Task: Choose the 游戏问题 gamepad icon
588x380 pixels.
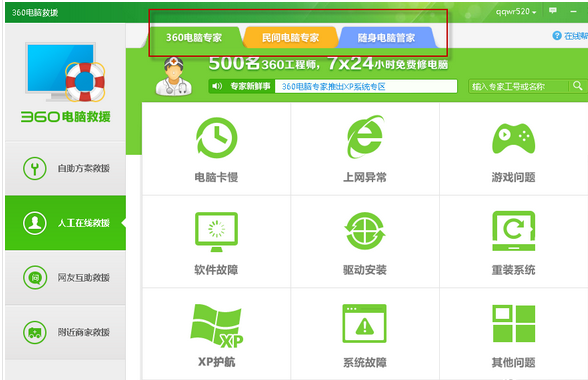Action: pyautogui.click(x=513, y=138)
